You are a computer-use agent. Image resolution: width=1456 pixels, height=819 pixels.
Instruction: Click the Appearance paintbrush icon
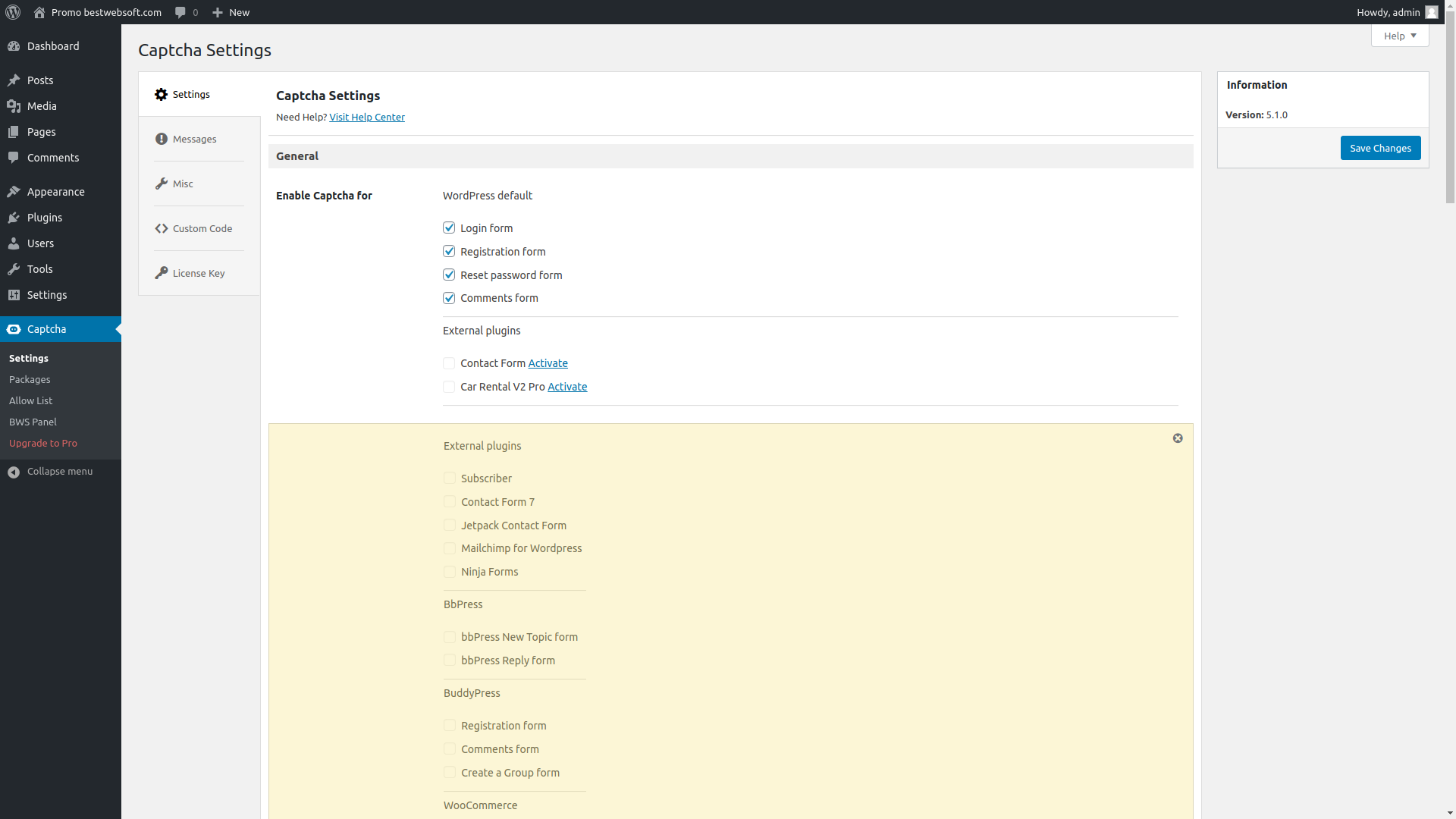click(14, 192)
